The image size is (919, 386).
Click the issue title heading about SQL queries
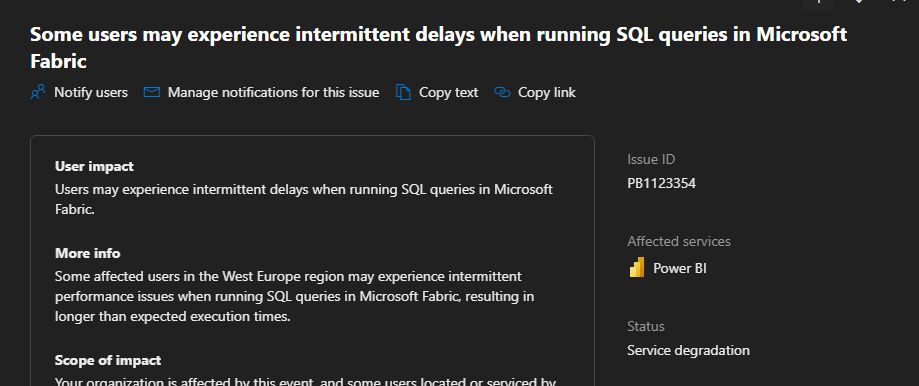tap(438, 47)
